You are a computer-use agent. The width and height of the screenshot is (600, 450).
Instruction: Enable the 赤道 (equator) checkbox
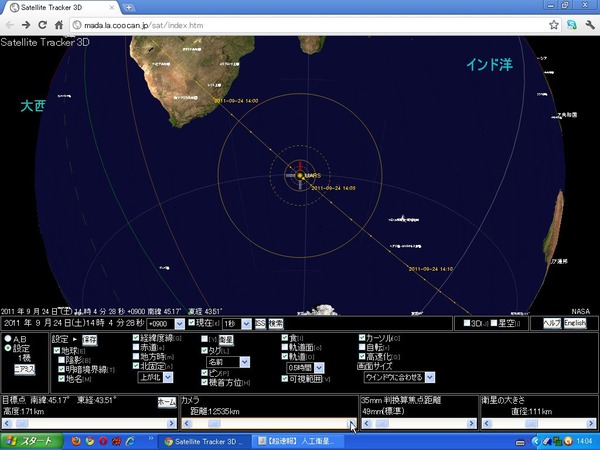click(x=136, y=347)
